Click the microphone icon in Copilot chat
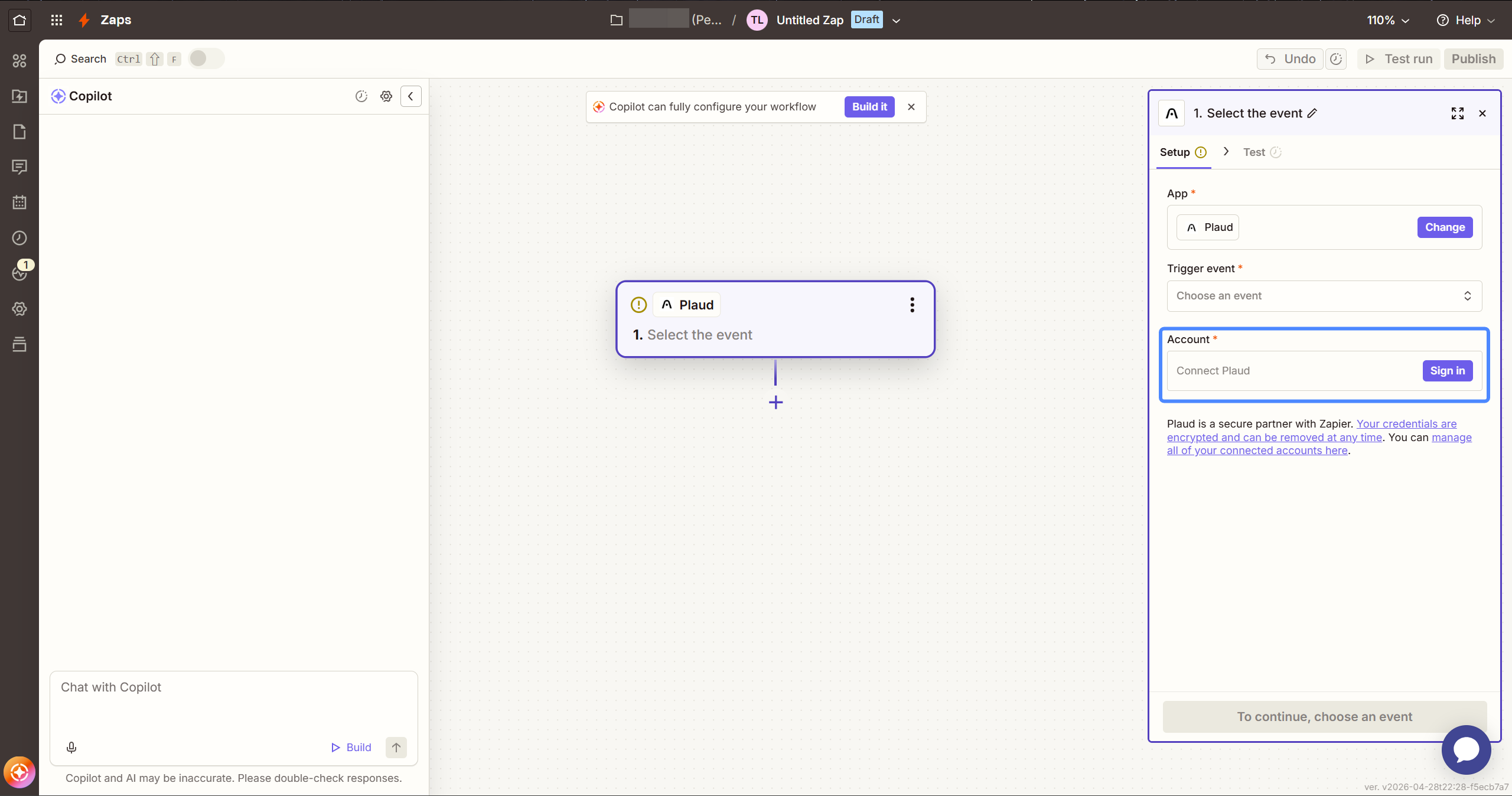 71,748
